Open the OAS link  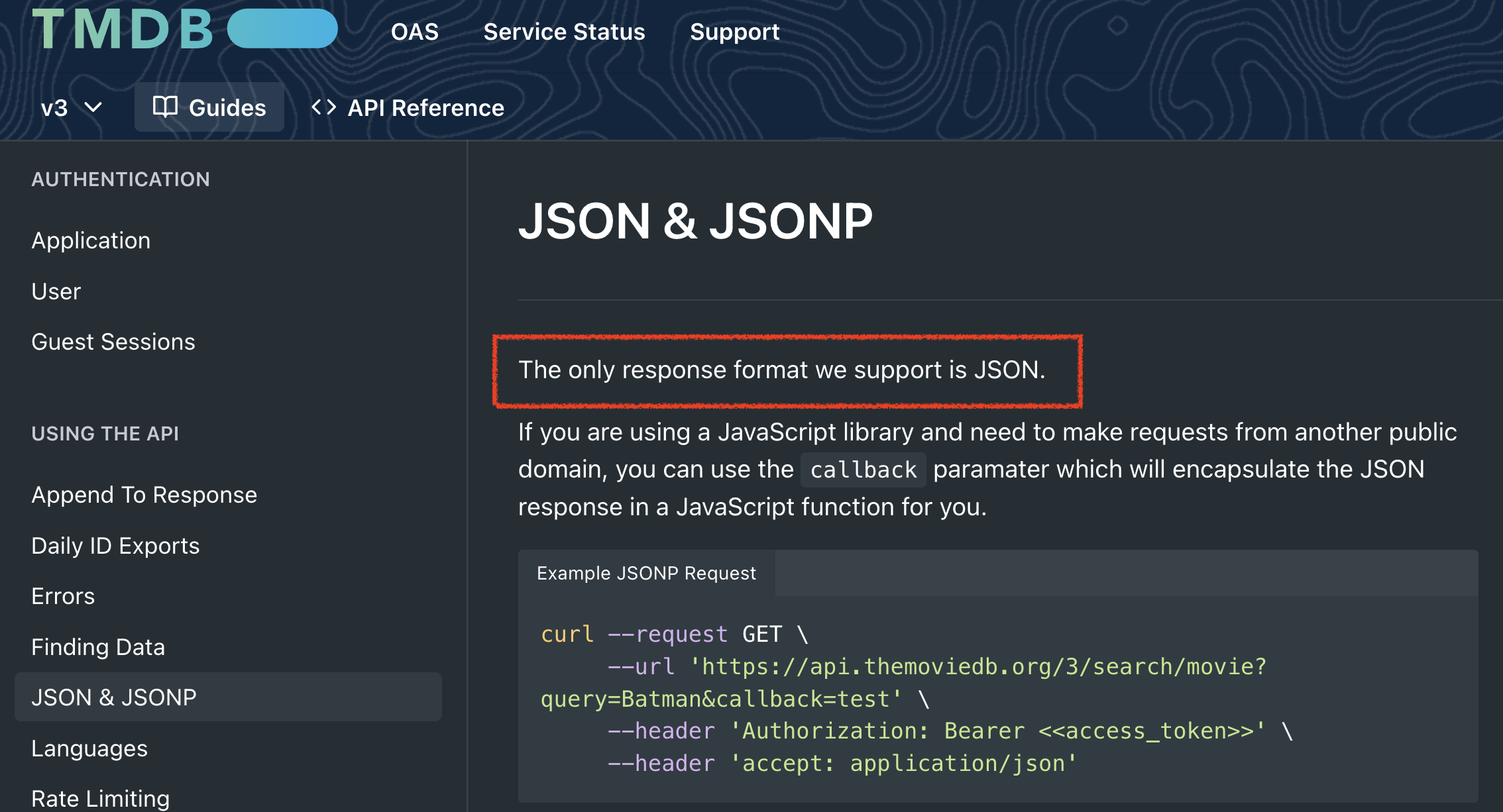(x=414, y=32)
